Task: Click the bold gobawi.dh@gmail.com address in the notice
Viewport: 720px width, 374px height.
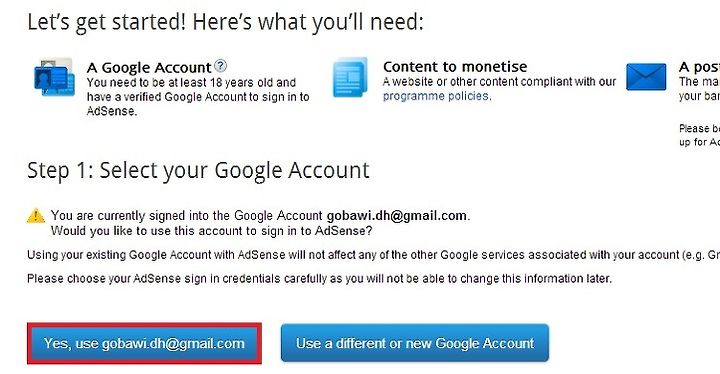Action: click(397, 215)
